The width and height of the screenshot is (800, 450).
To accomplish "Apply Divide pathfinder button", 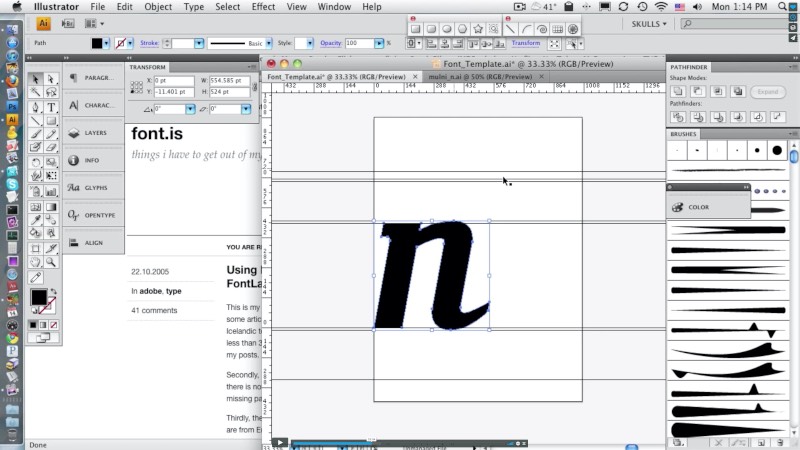I will [678, 117].
